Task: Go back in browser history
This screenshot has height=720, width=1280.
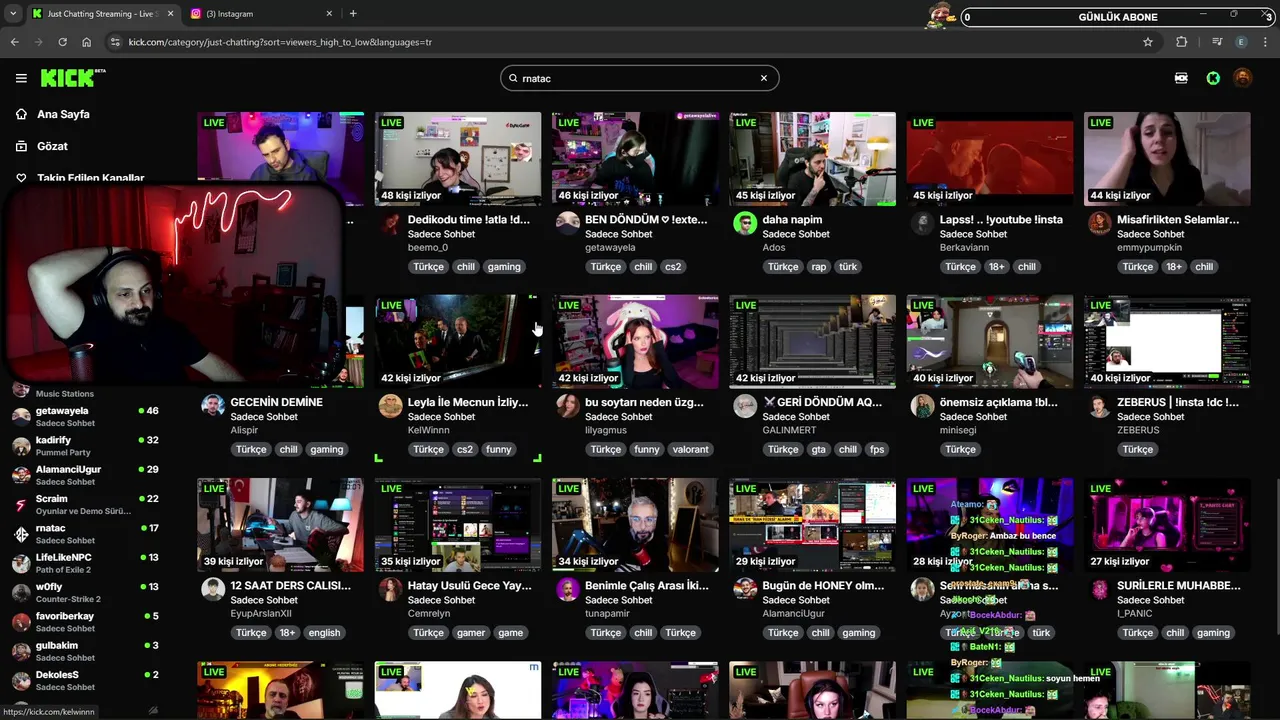Action: point(14,42)
